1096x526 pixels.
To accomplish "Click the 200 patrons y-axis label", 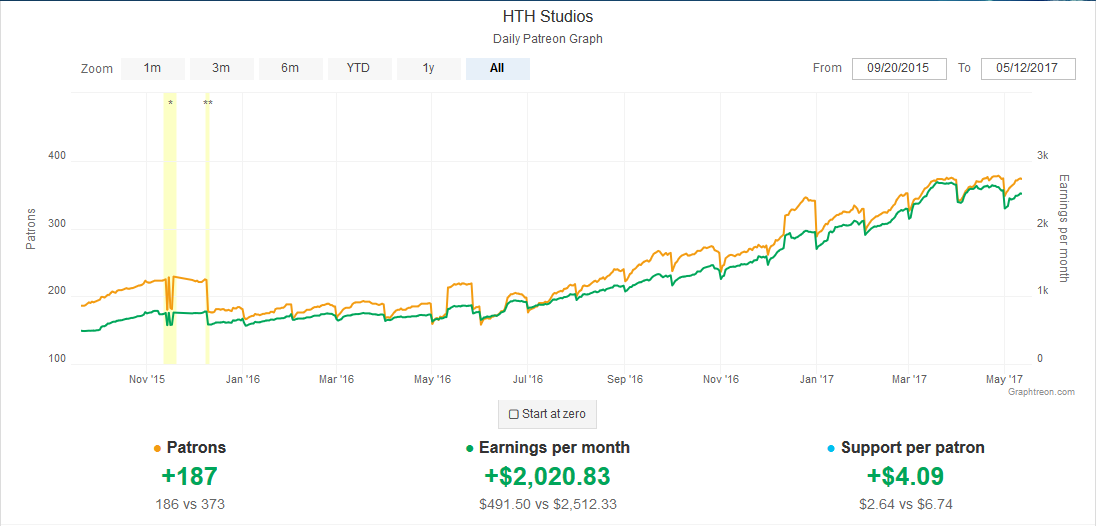I will click(57, 291).
